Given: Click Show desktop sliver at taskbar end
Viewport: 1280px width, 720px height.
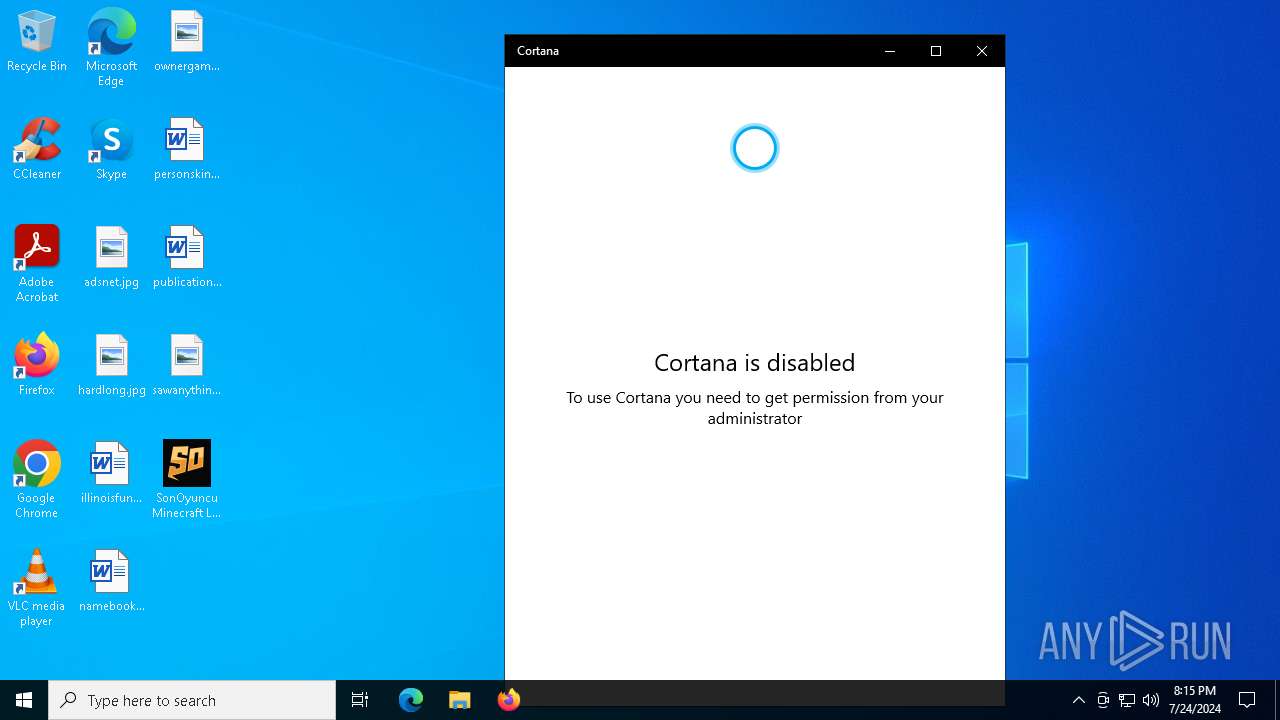Looking at the screenshot, I should [x=1277, y=700].
